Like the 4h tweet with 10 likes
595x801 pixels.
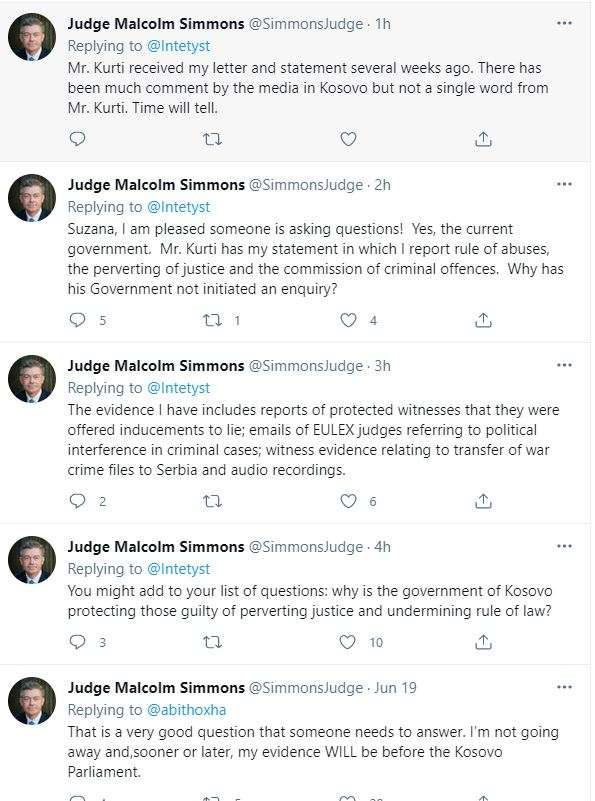pos(347,642)
